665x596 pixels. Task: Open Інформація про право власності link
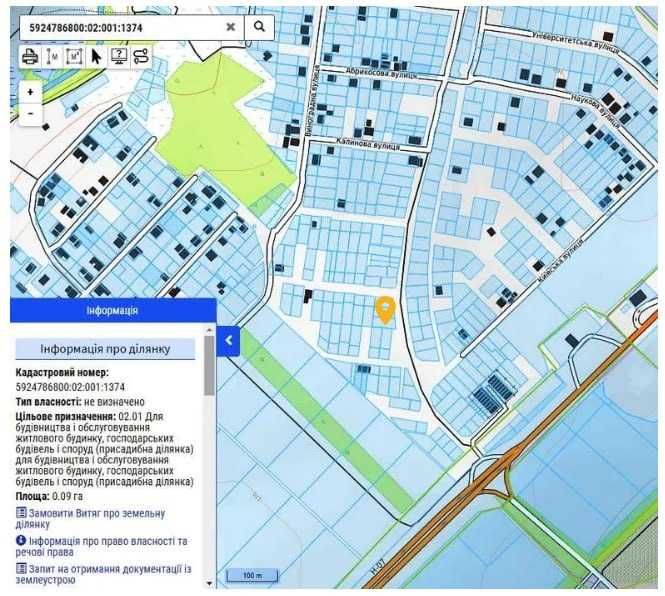[101, 546]
